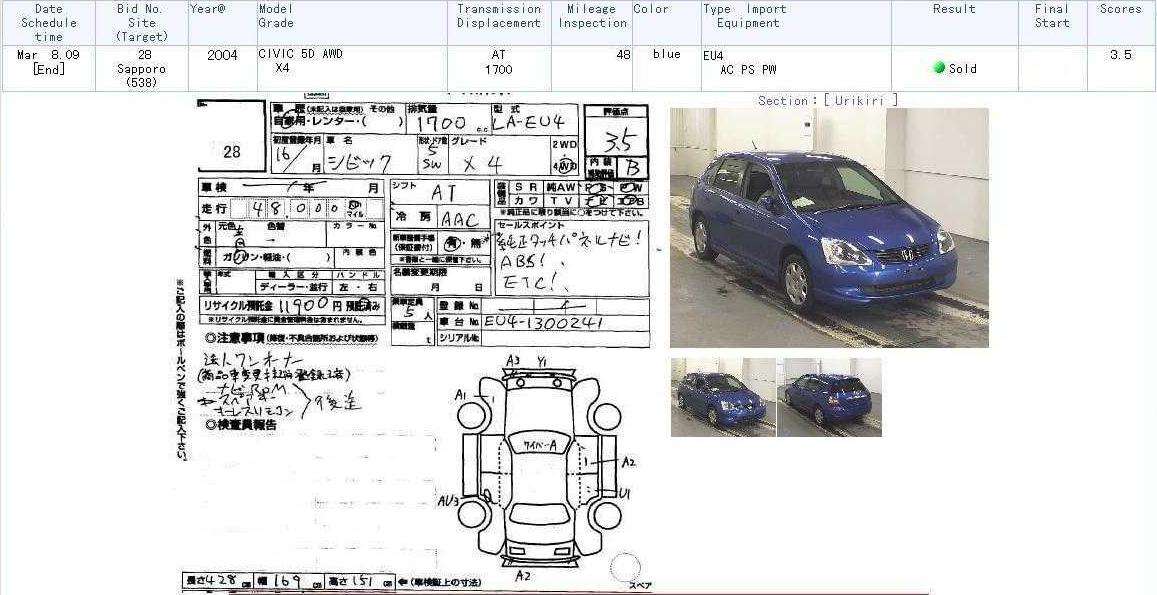Open the rear-view small thumbnail
Image resolution: width=1157 pixels, height=595 pixels.
pyautogui.click(x=829, y=397)
